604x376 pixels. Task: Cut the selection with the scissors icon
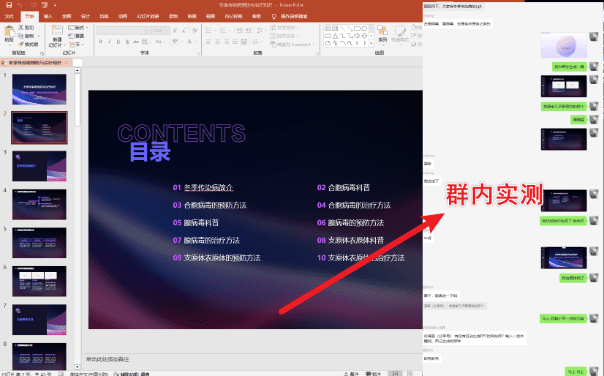coord(26,28)
